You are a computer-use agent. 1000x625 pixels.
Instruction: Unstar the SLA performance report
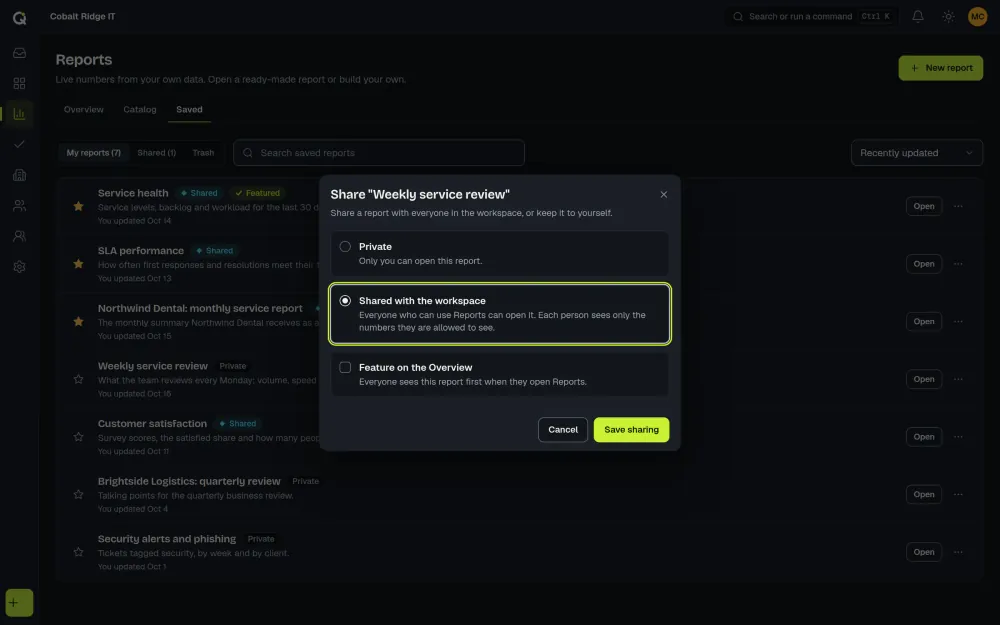pyautogui.click(x=78, y=264)
